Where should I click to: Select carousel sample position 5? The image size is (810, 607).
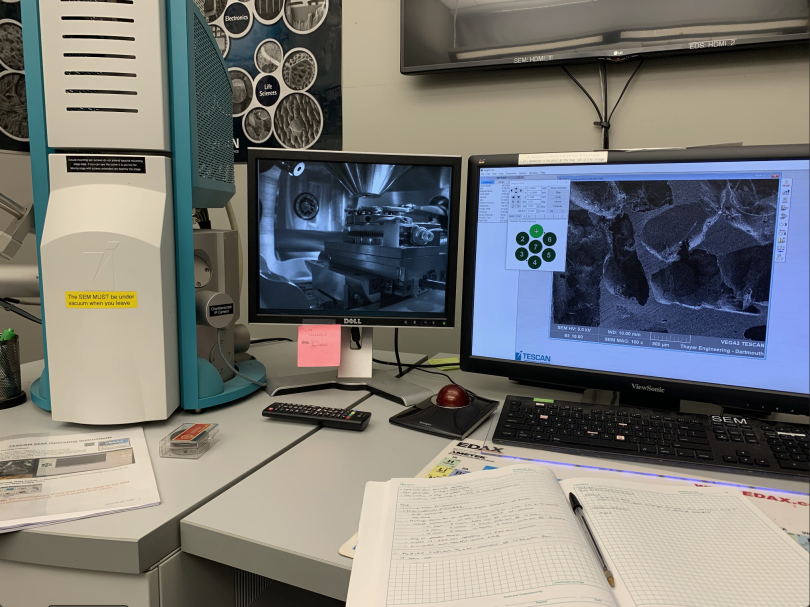pos(549,255)
